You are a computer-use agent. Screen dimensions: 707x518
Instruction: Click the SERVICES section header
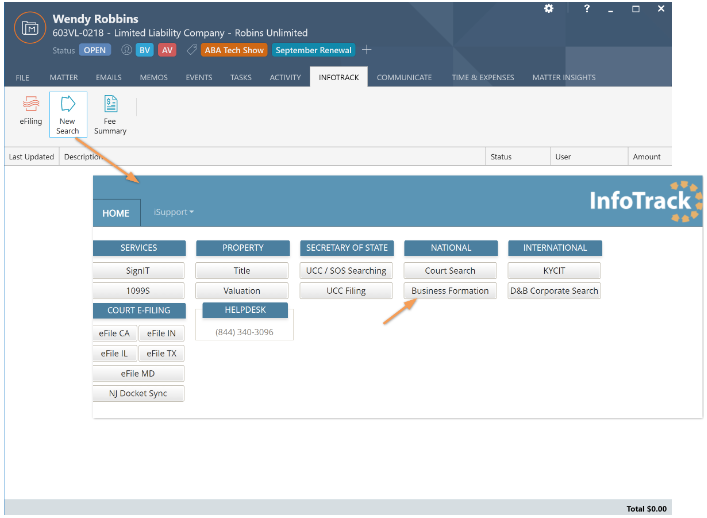pos(139,248)
